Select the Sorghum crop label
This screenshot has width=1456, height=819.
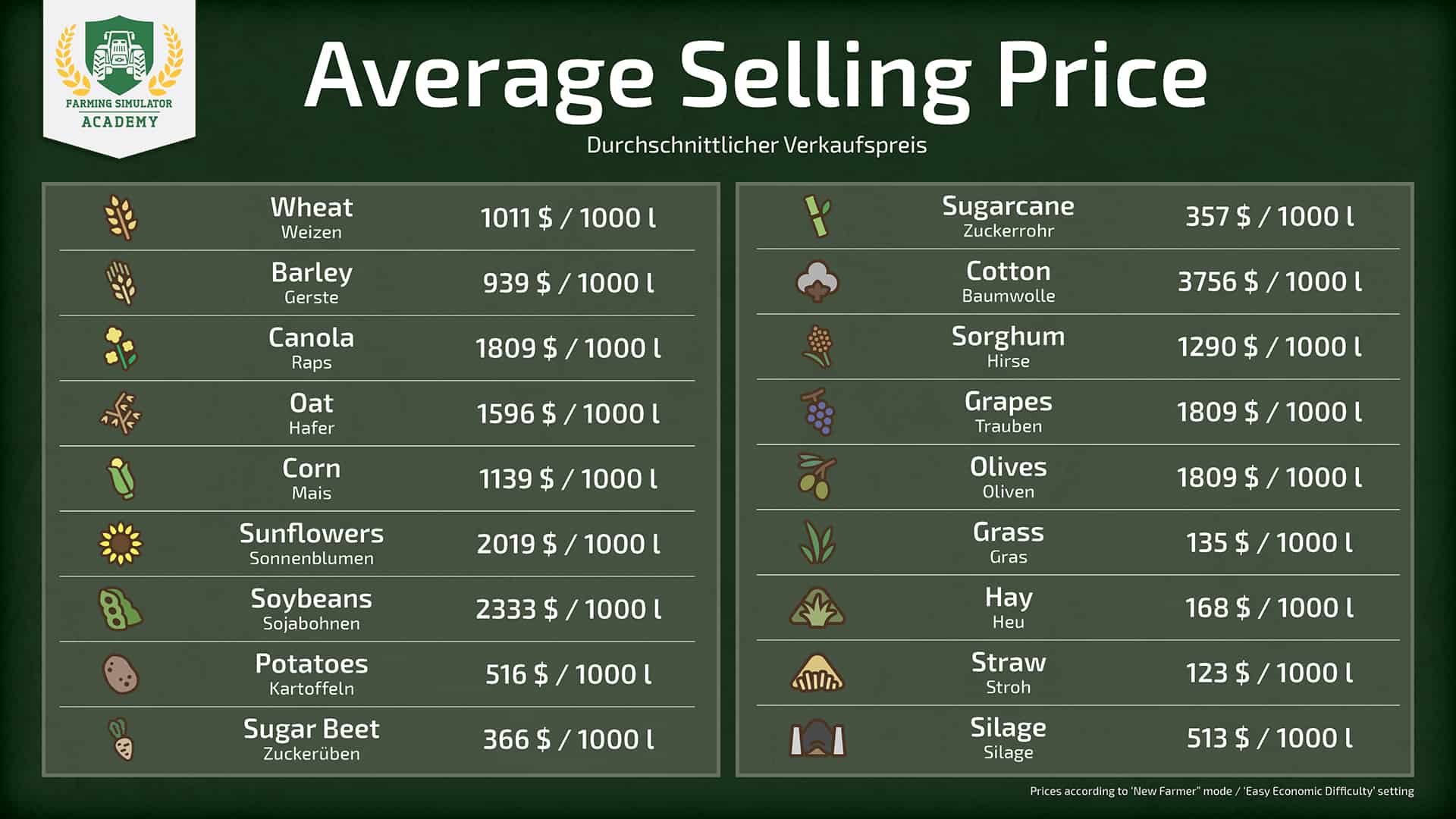click(x=1008, y=336)
